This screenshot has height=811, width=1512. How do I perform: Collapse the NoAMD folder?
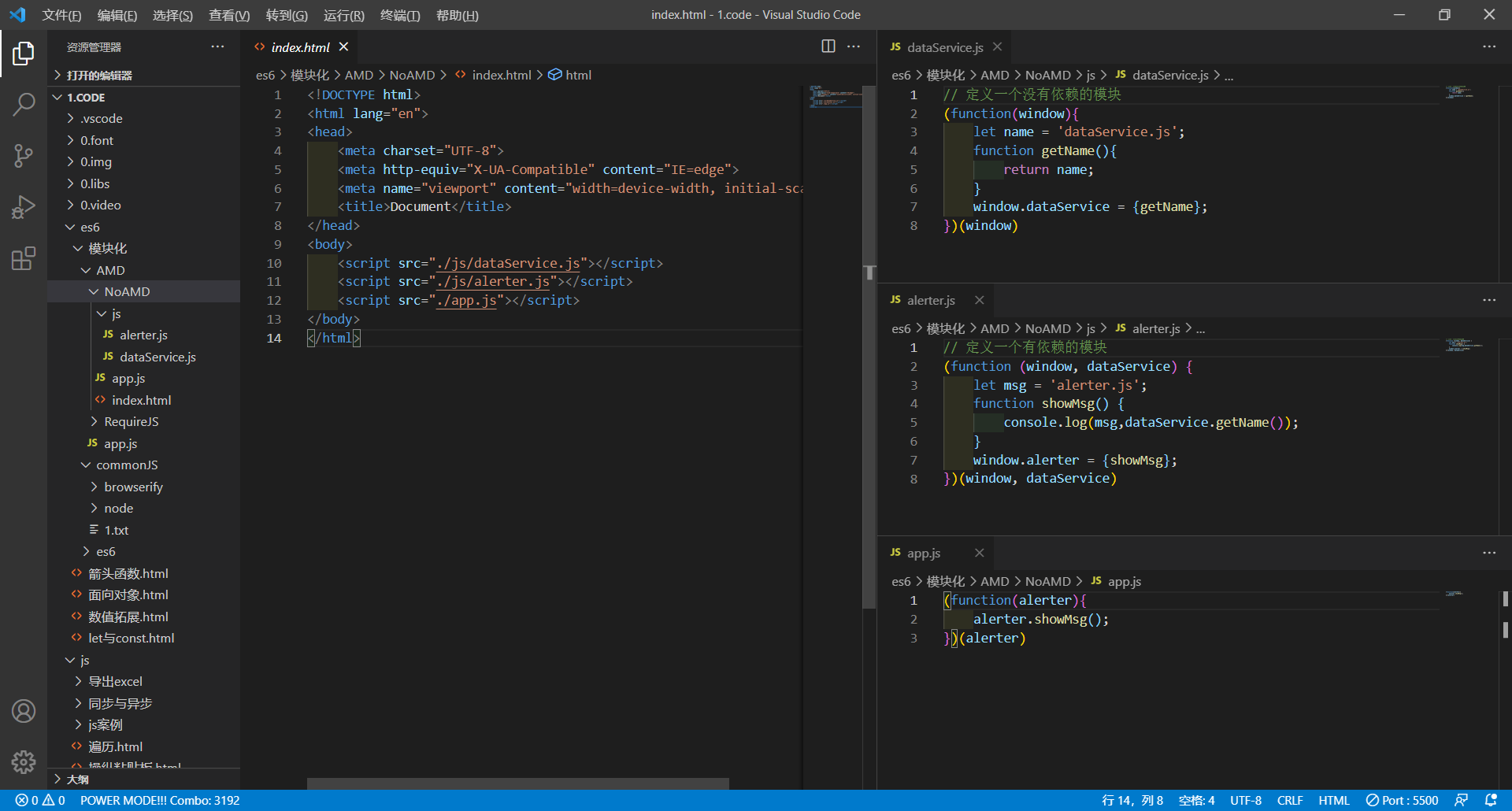pos(143,291)
